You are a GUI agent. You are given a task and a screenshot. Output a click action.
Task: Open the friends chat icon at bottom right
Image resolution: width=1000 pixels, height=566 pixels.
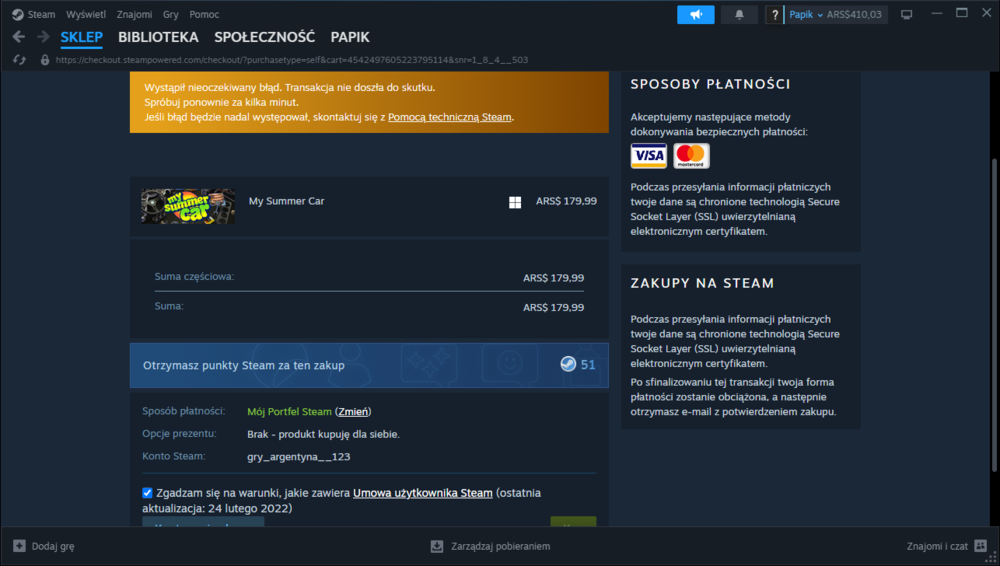(980, 546)
